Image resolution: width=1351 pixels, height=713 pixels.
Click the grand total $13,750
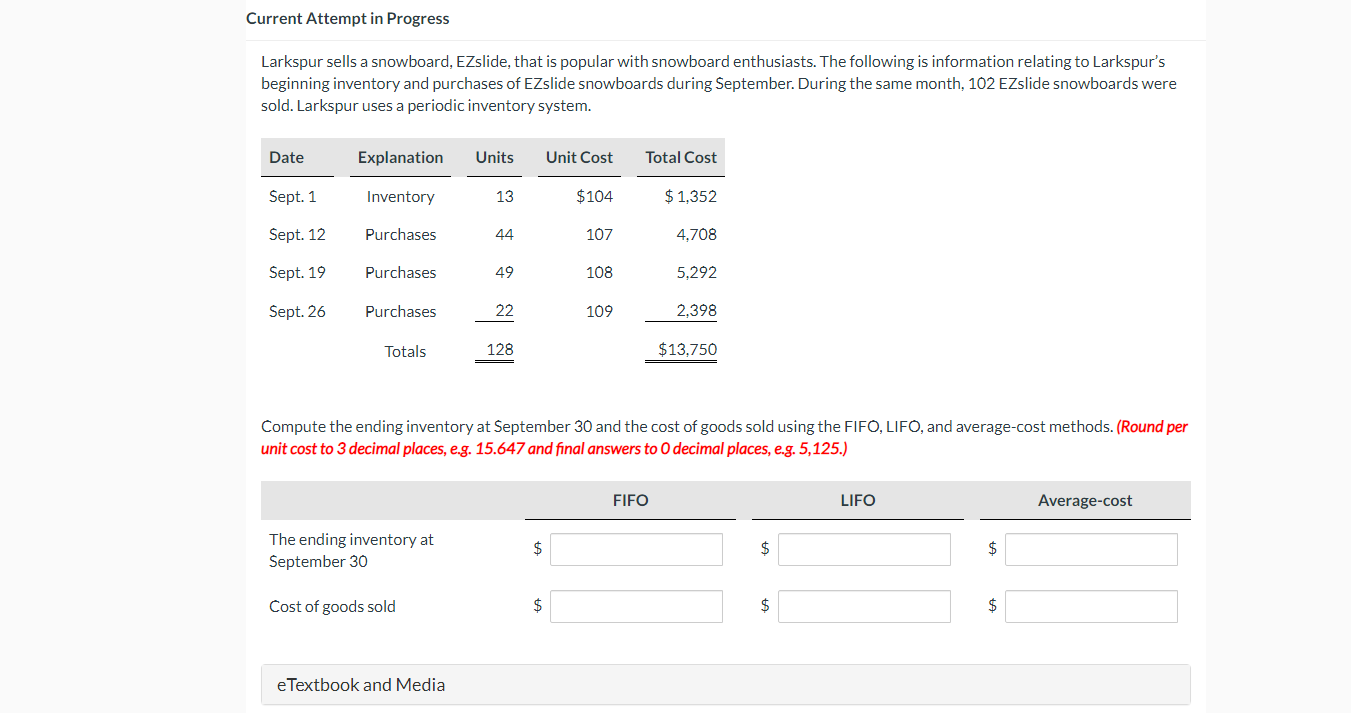(x=687, y=350)
